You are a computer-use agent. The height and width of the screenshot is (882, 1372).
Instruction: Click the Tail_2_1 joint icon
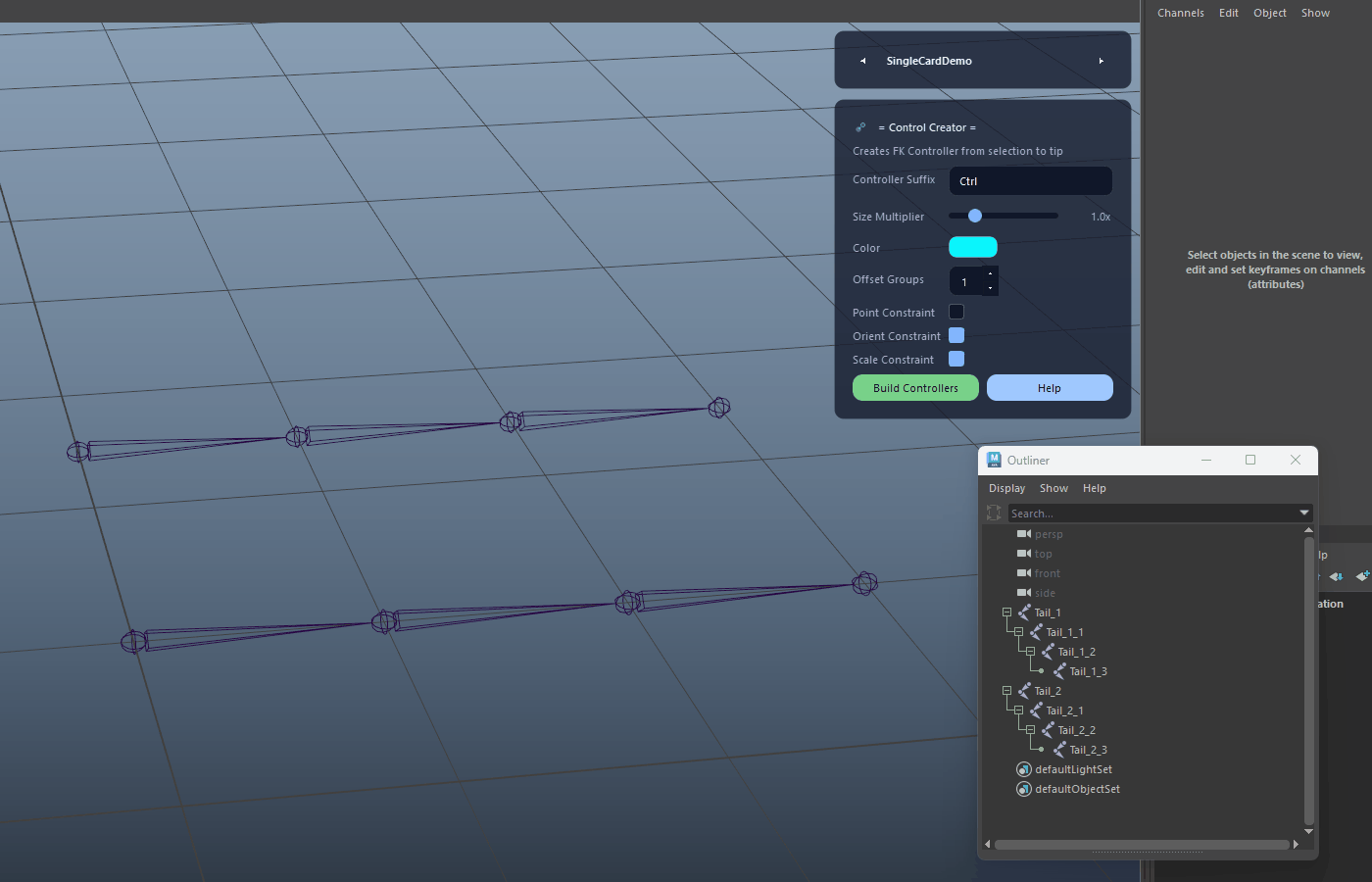pos(1036,710)
